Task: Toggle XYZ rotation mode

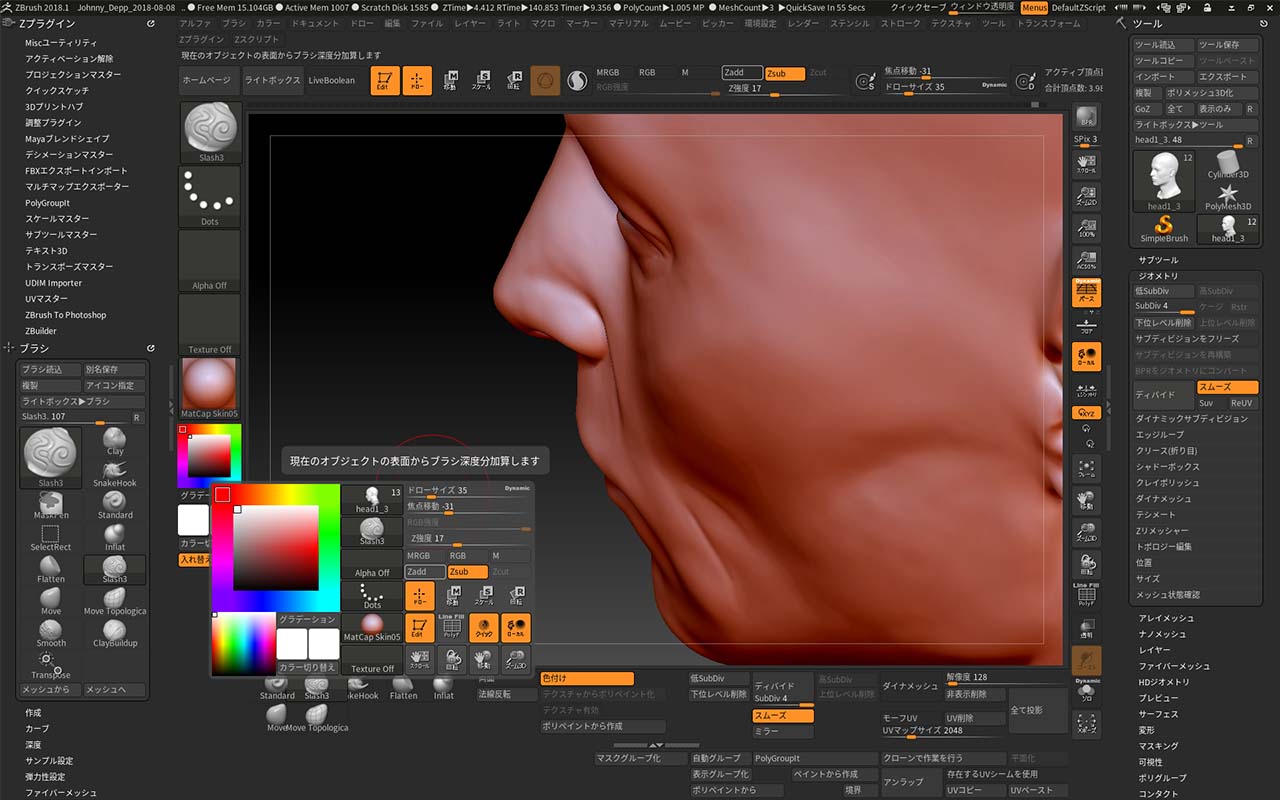Action: point(1086,413)
